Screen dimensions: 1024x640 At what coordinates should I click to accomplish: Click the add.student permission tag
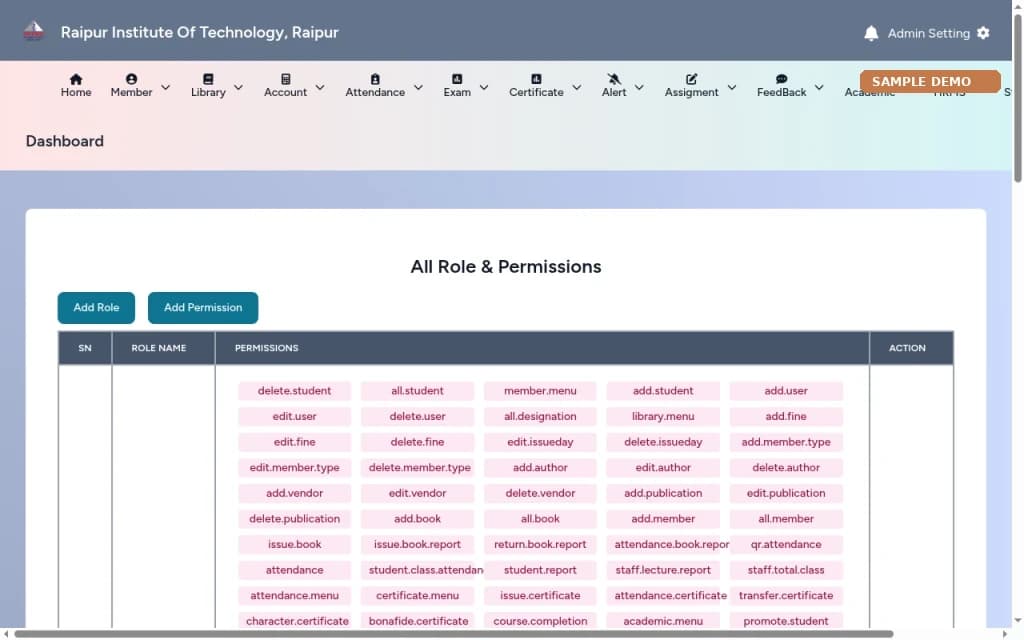[663, 391]
